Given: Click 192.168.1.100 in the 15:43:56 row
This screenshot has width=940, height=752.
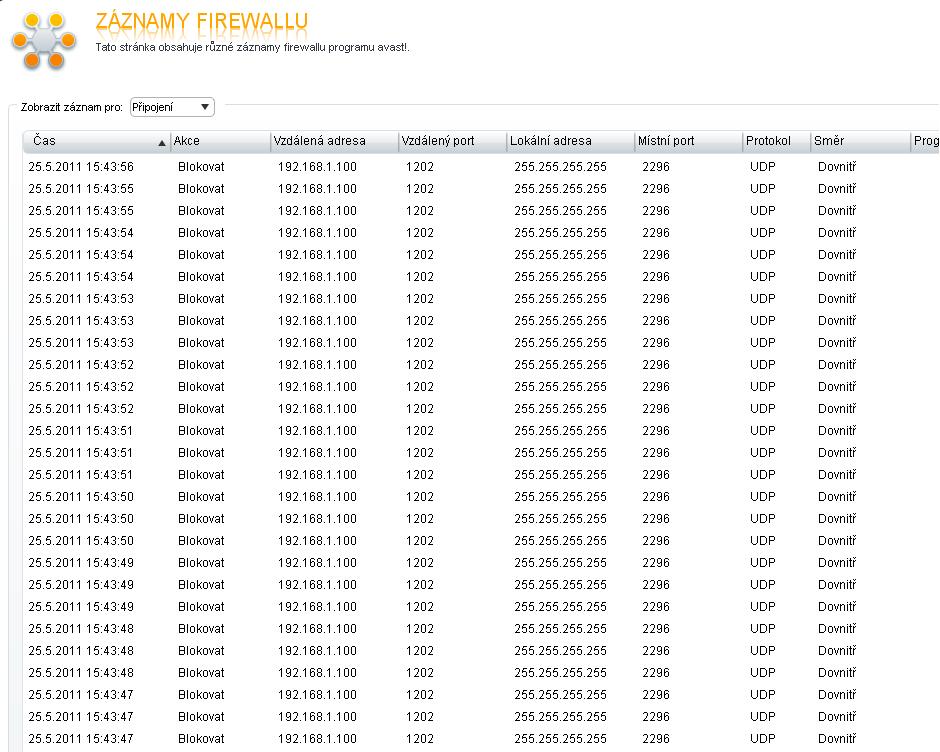Looking at the screenshot, I should pos(317,167).
